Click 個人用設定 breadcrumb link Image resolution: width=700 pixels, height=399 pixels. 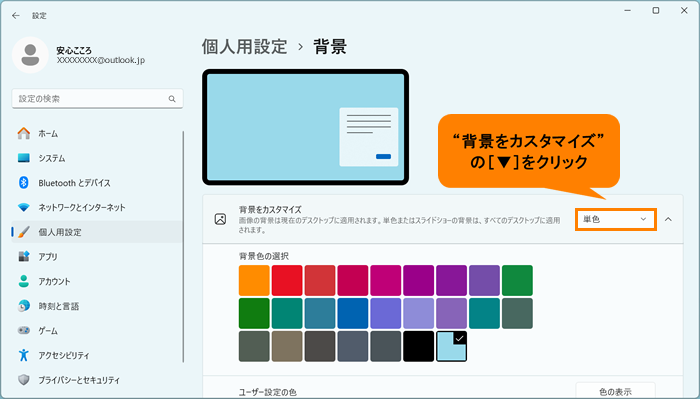244,46
